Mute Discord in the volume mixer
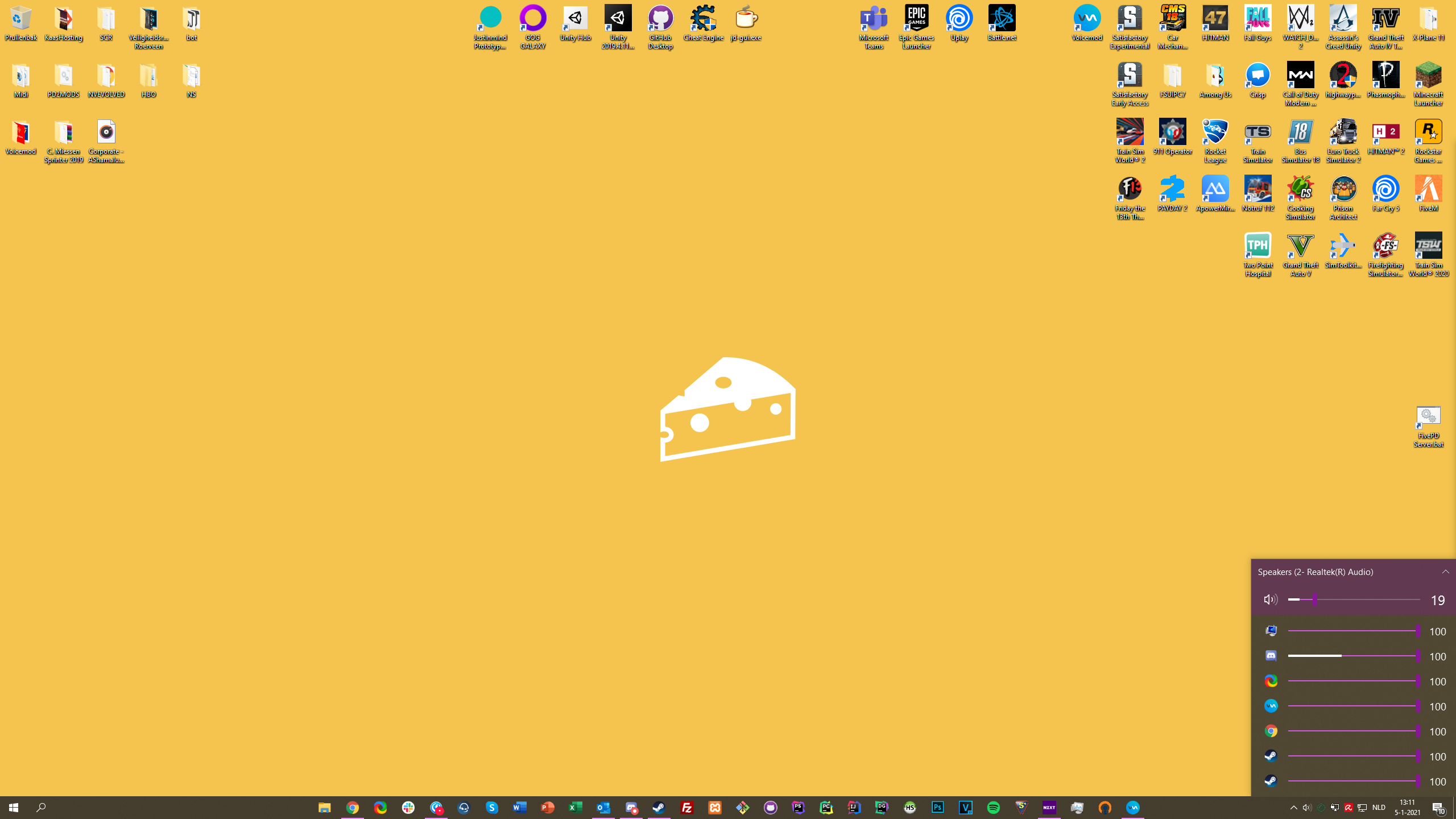This screenshot has width=1456, height=819. coord(1271,656)
